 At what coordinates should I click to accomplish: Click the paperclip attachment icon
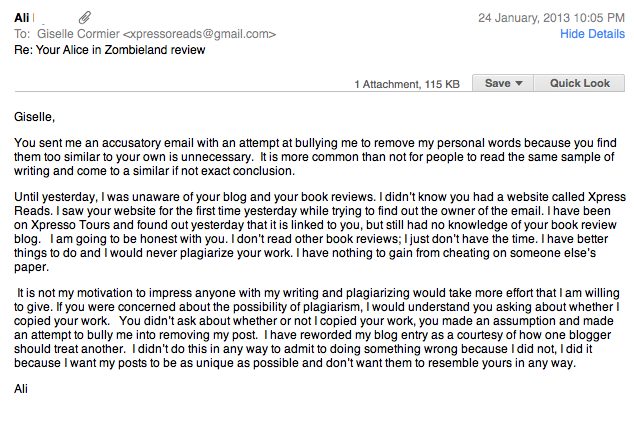(x=85, y=17)
